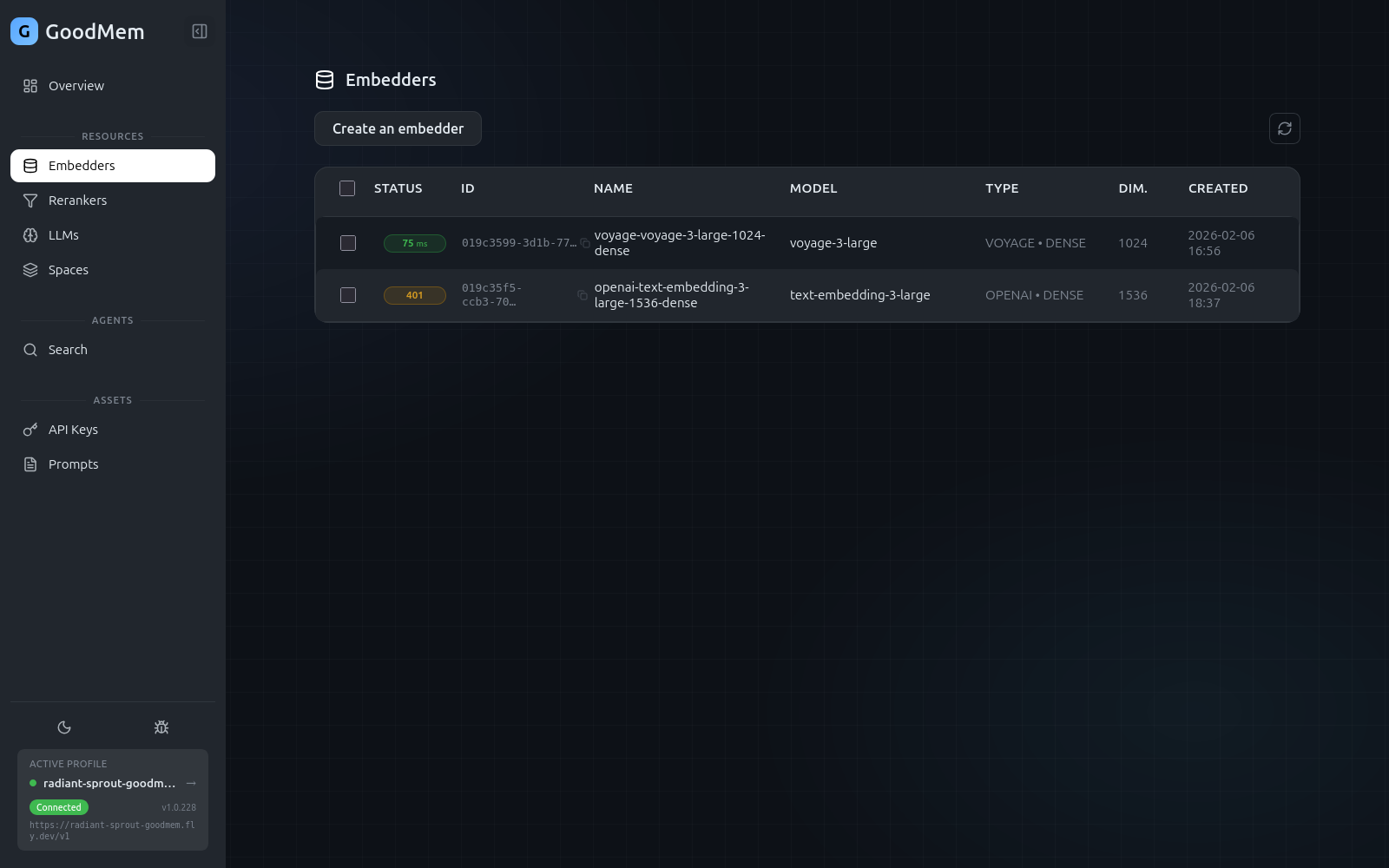Open LLMs from the sidebar
Screen dimensions: 1389x868
point(30,234)
